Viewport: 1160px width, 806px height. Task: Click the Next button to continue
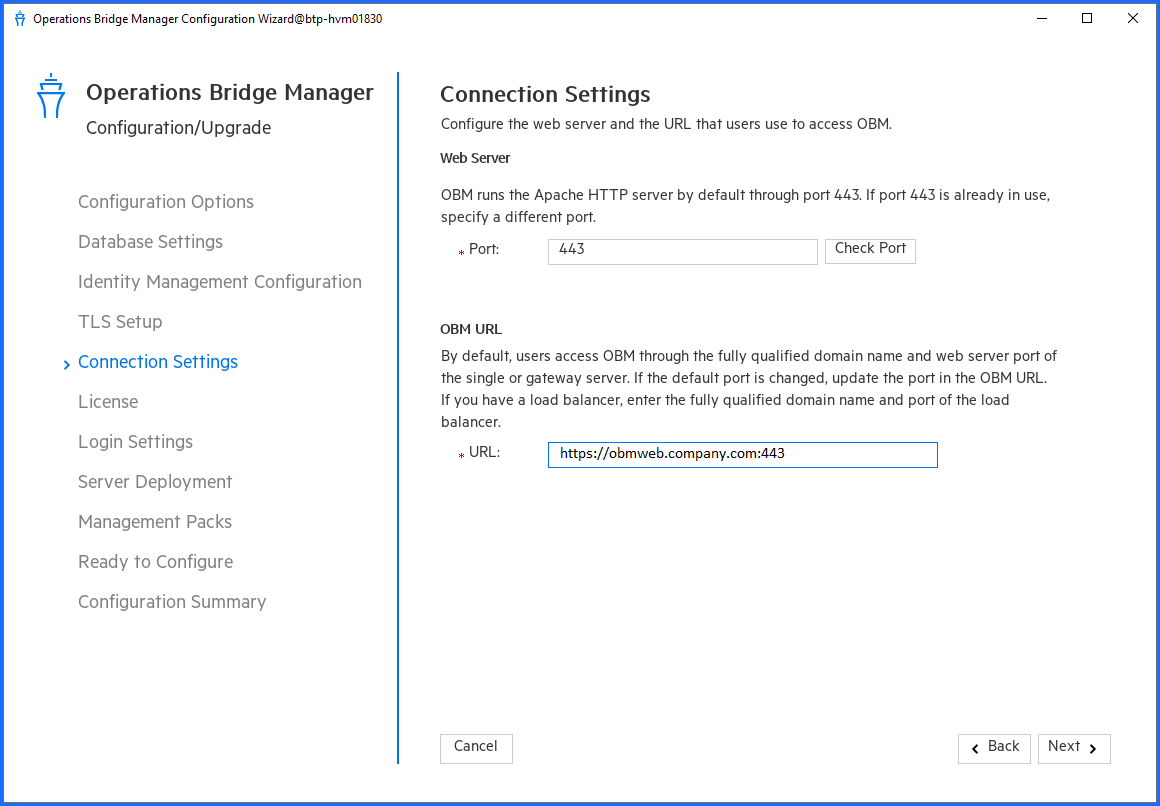(x=1074, y=748)
